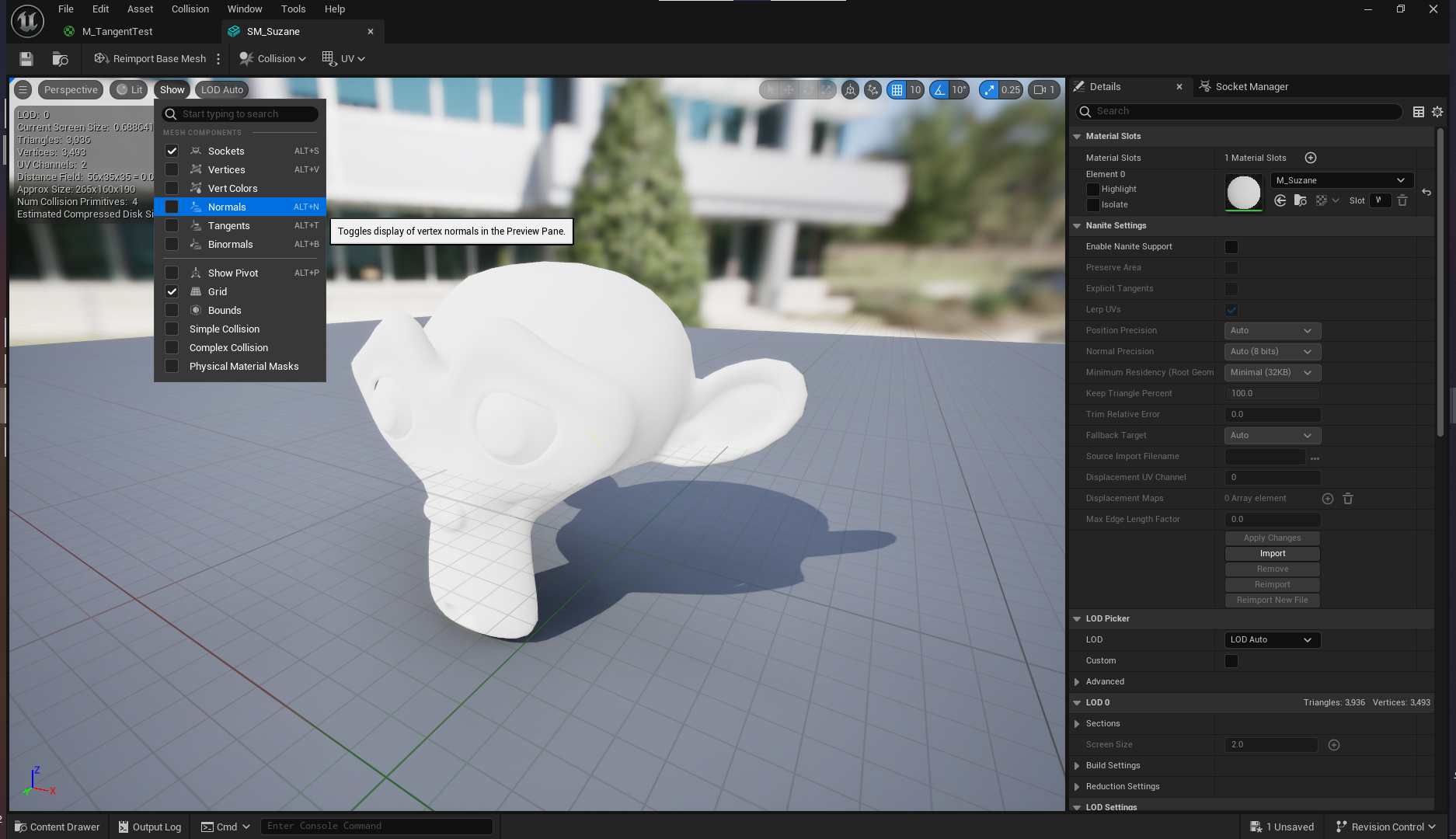The width and height of the screenshot is (1456, 839).
Task: Click the Import button under Nanite Settings
Action: (x=1272, y=554)
